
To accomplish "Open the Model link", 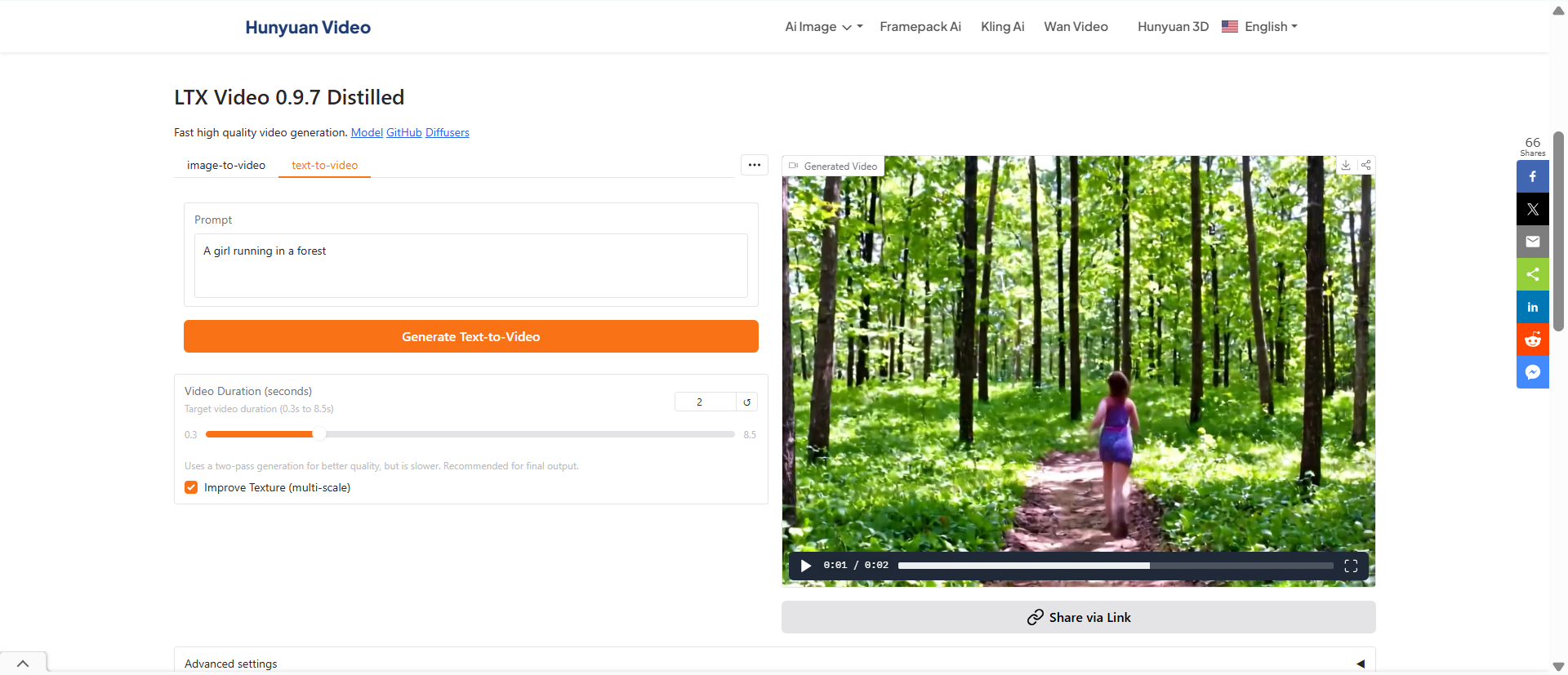I will pos(367,132).
